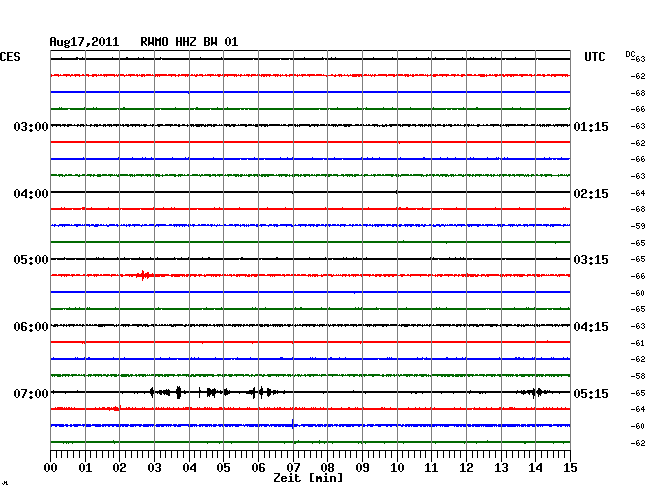Click the 05:15 UTC time label

[x=591, y=393]
